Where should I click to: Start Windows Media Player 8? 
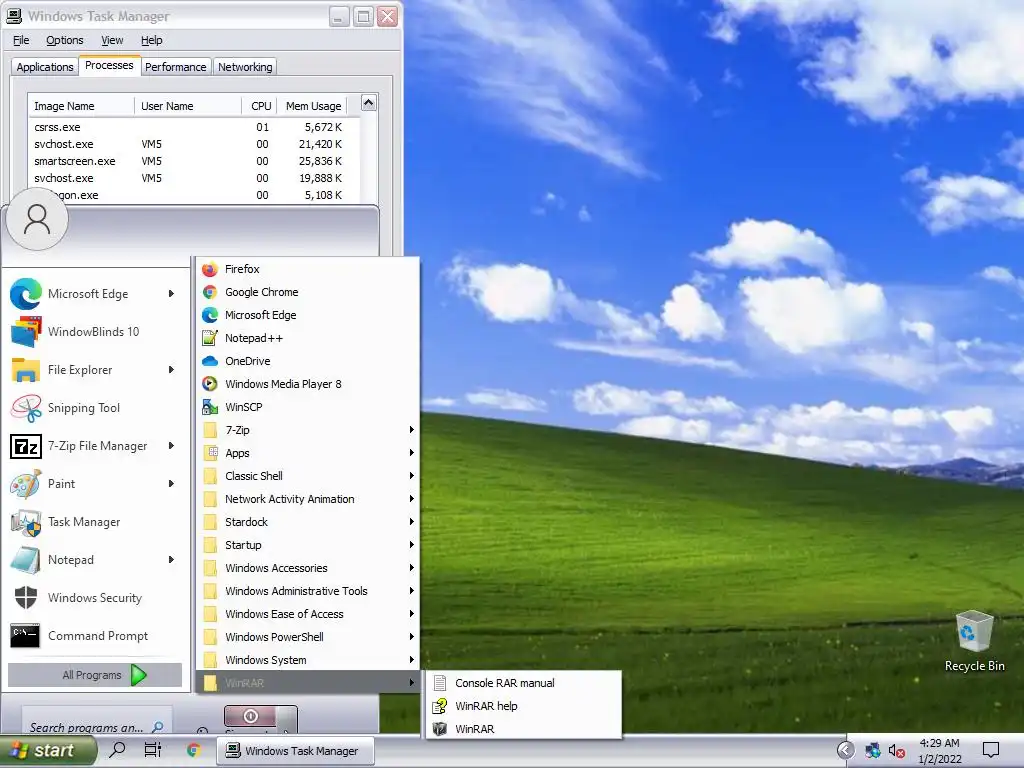pyautogui.click(x=307, y=384)
